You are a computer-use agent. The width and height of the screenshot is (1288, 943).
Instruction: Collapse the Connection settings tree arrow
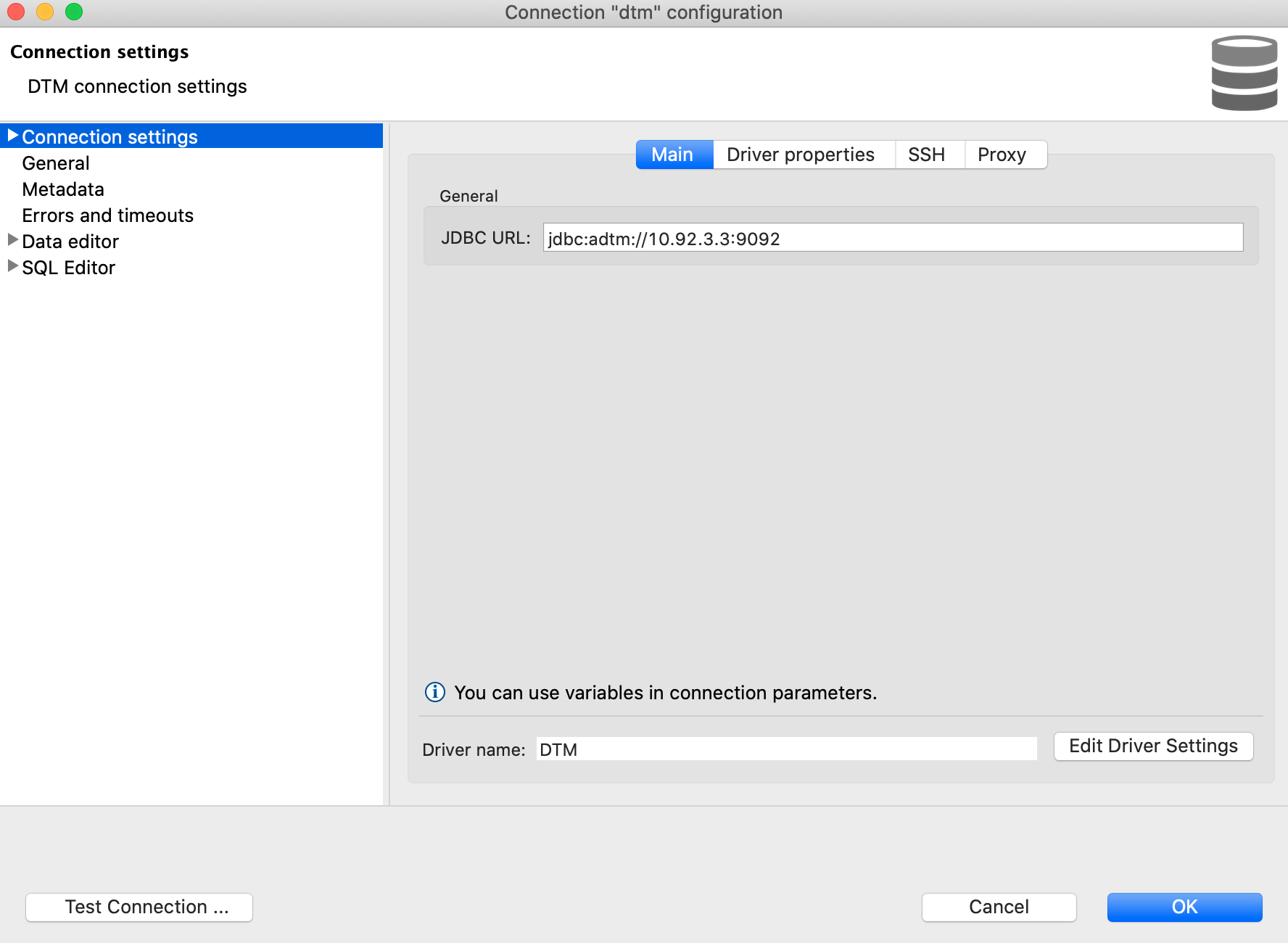[12, 136]
